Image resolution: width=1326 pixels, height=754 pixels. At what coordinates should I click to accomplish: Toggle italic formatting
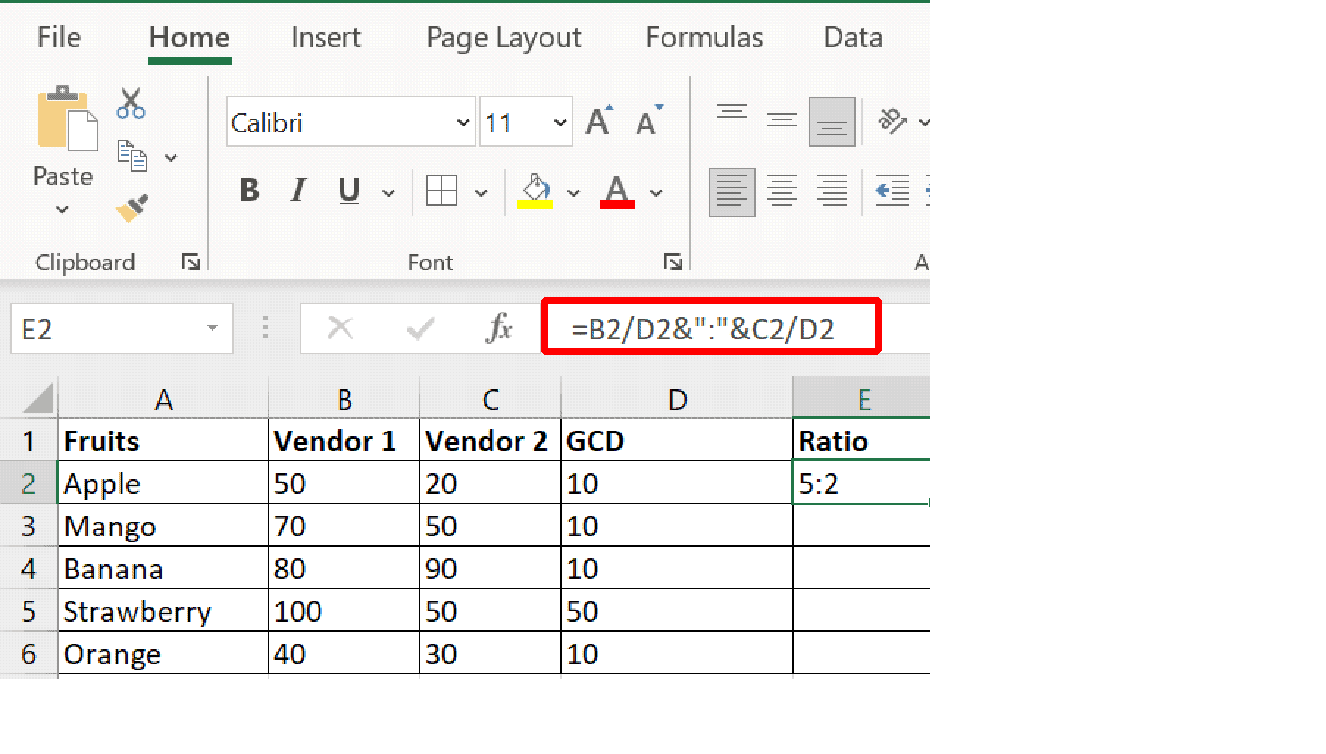tap(297, 191)
